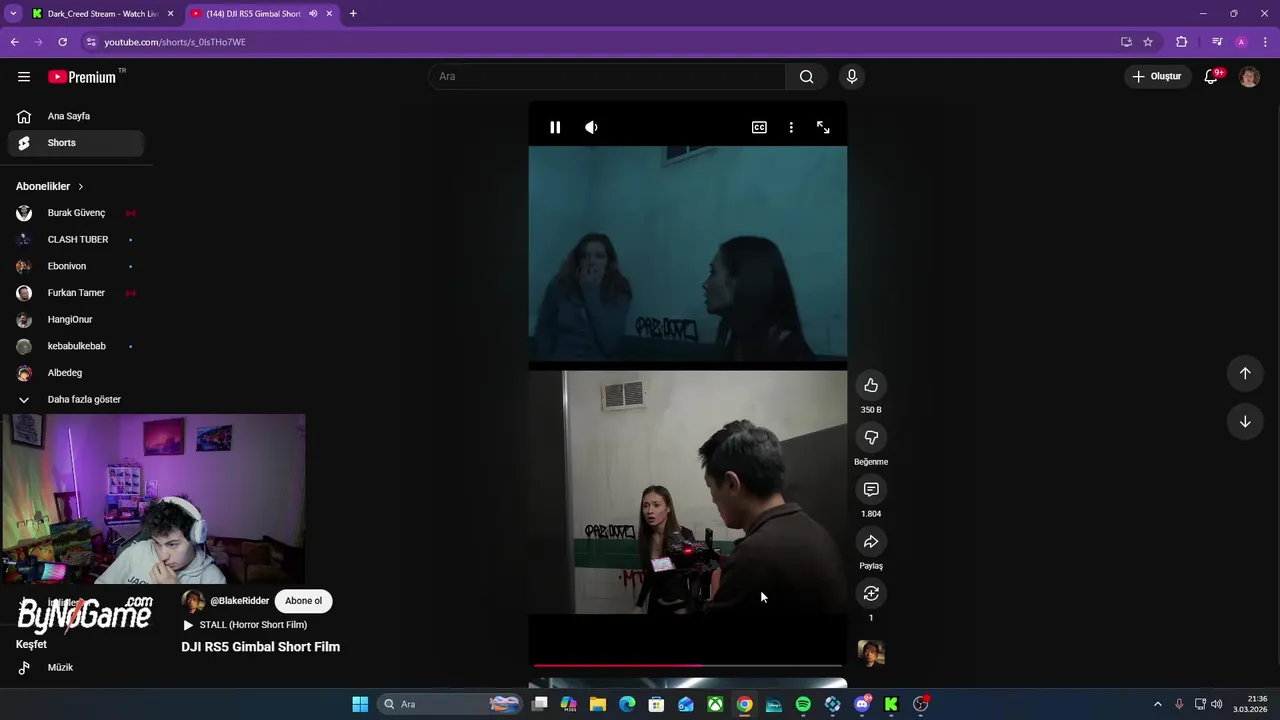
Task: Submit search with magnifier button
Action: click(x=807, y=77)
